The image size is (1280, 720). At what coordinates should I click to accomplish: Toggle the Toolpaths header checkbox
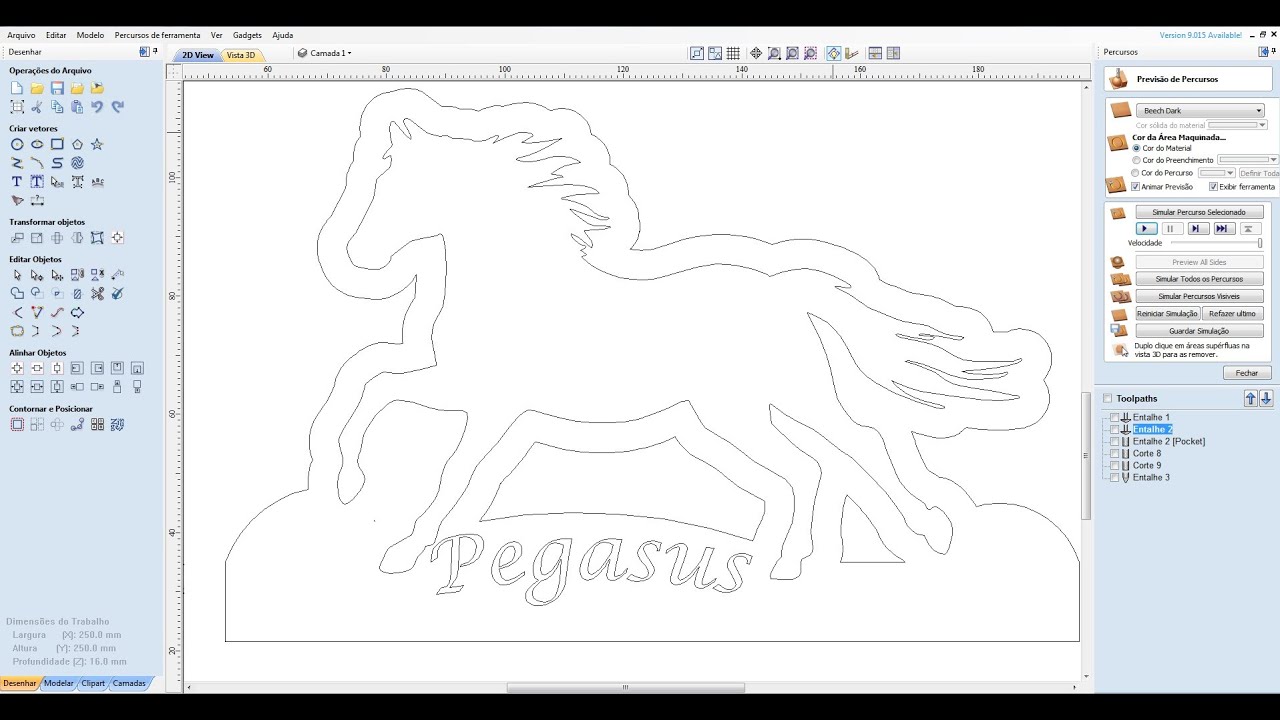click(x=1107, y=398)
